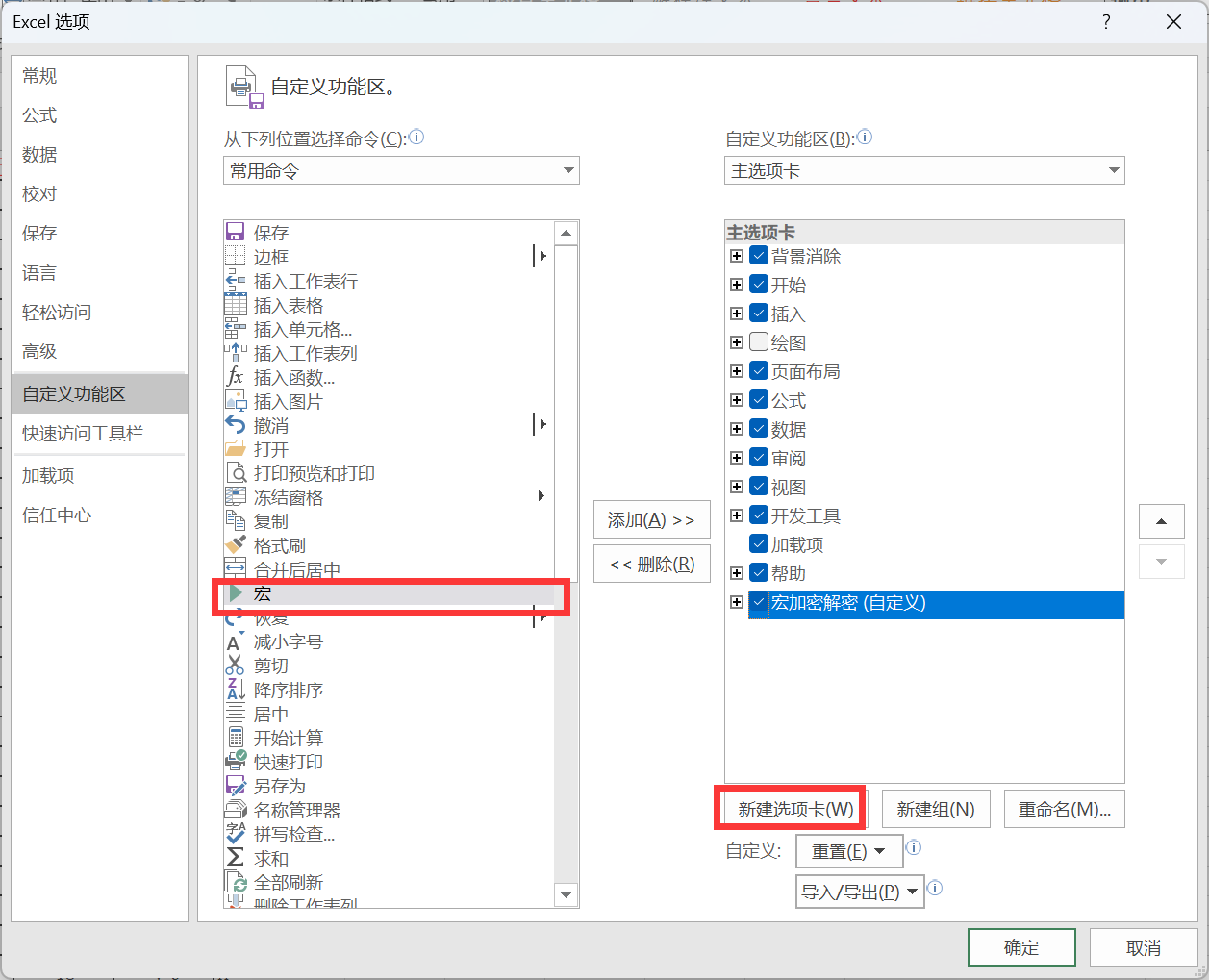The image size is (1209, 980).
Task: Select the 插入函数 fx icon
Action: [235, 377]
